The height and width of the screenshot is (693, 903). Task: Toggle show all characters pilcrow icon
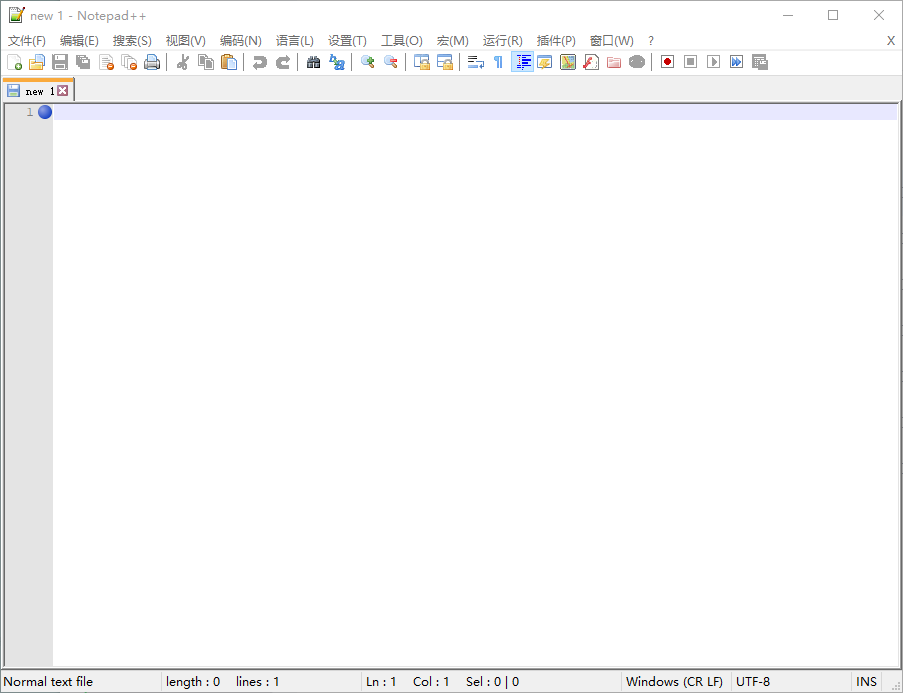point(499,62)
